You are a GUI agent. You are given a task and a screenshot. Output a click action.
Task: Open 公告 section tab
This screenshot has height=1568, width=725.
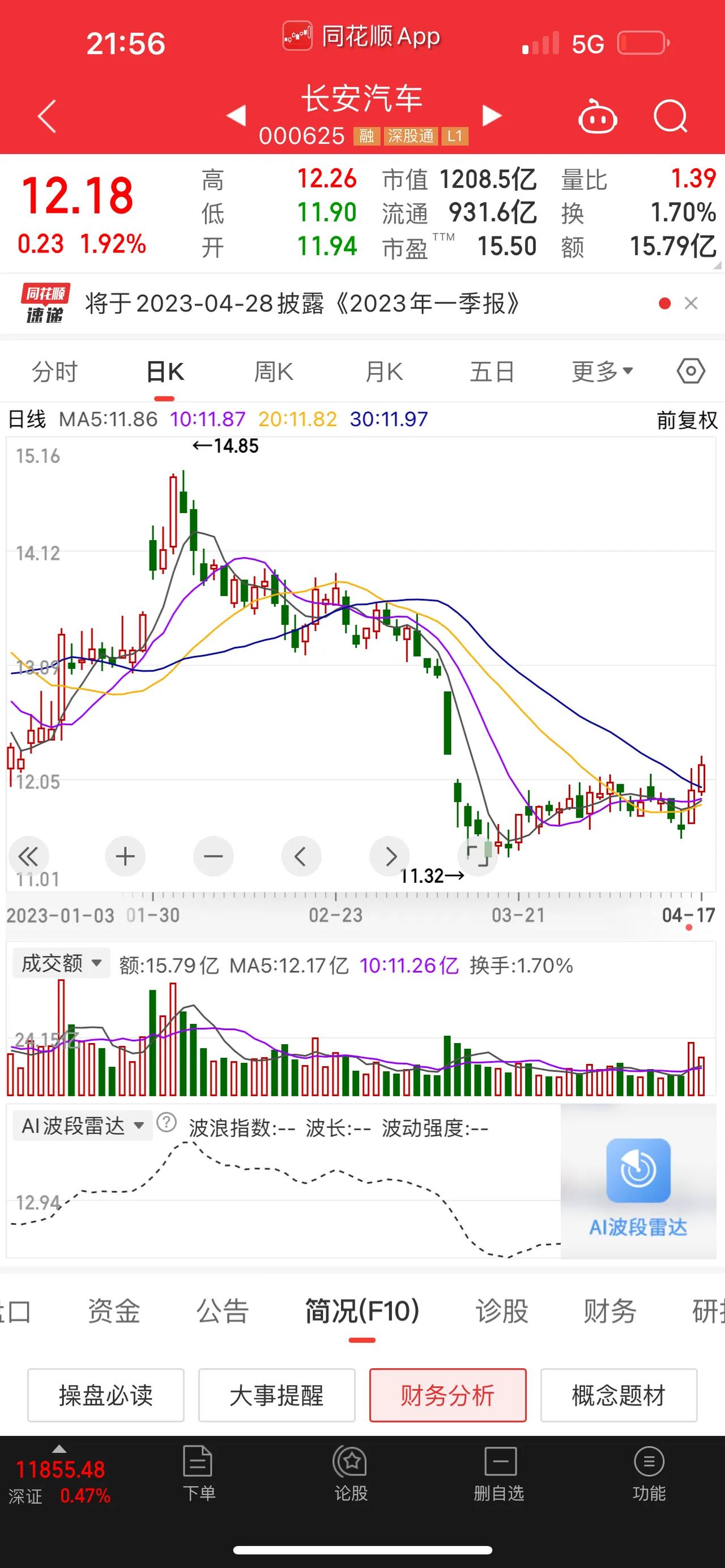coord(222,1310)
